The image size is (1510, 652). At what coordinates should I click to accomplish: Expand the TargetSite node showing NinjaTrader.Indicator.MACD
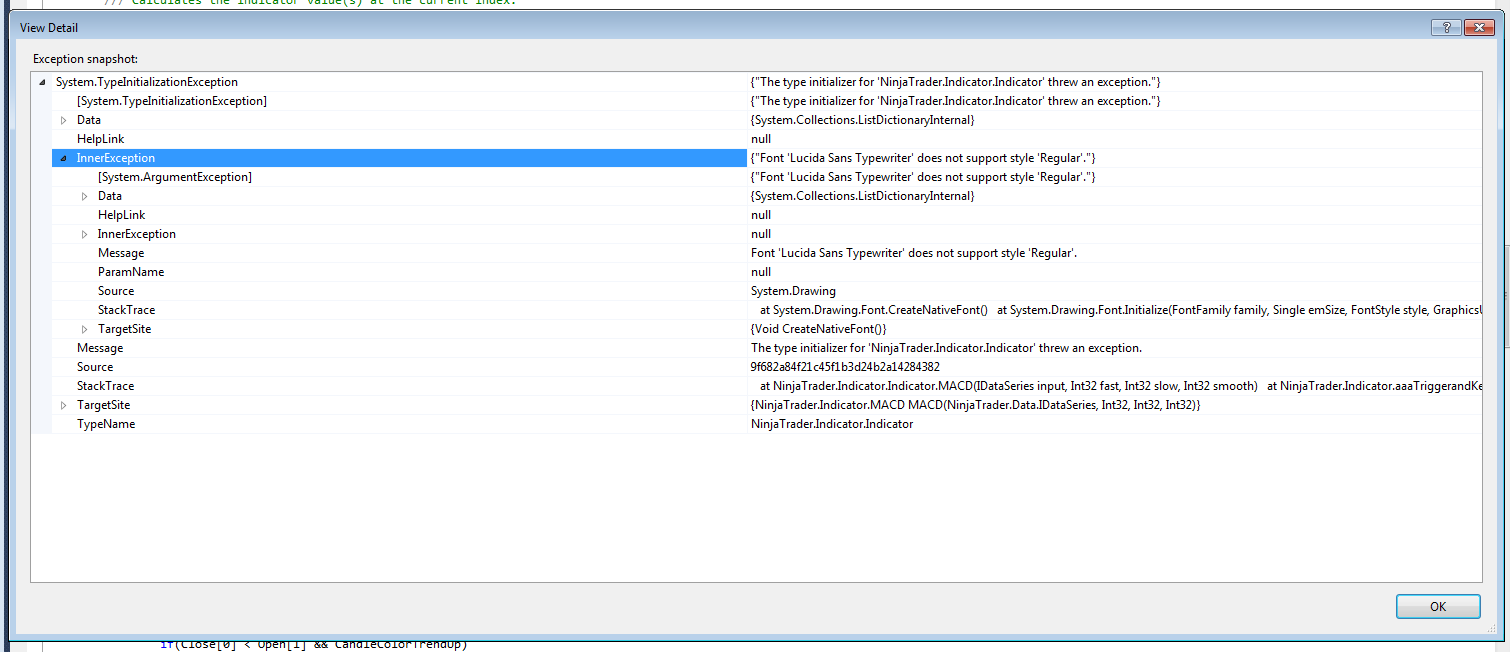(64, 405)
